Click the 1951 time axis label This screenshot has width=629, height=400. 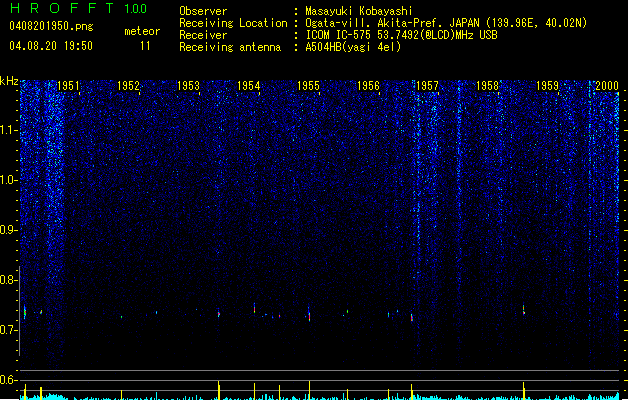tap(68, 86)
